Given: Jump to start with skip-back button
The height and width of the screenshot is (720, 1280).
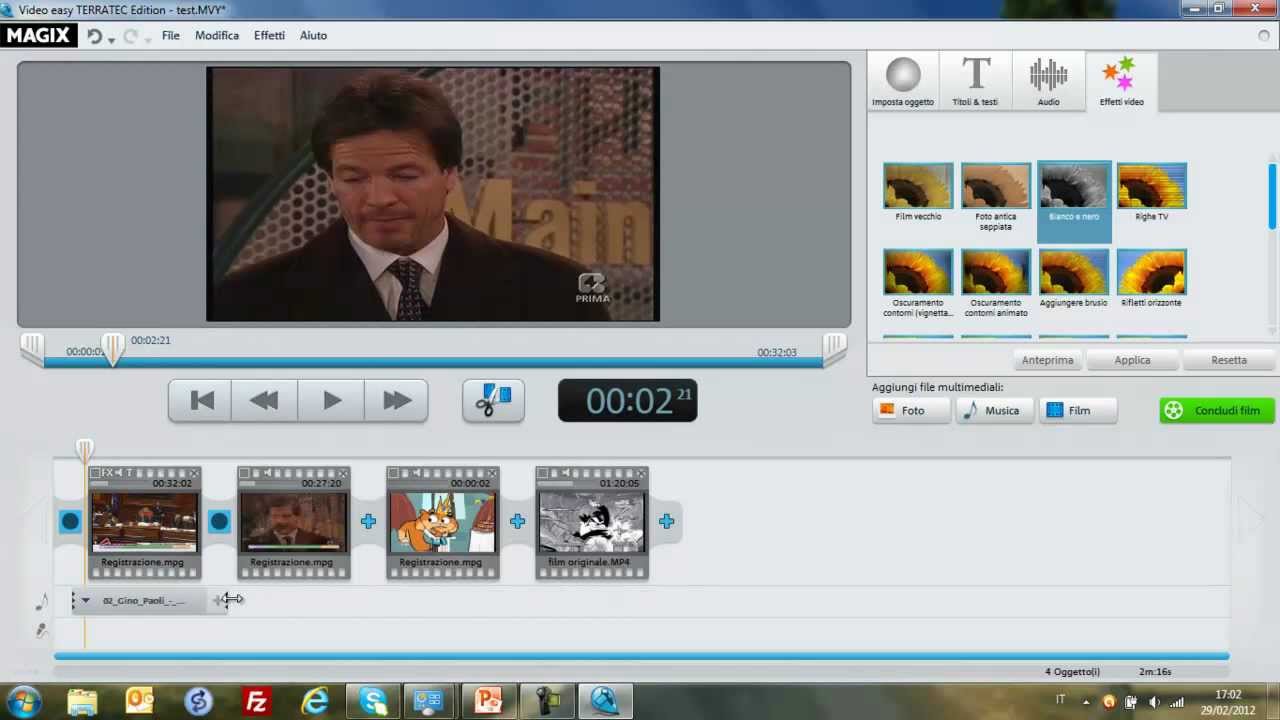Looking at the screenshot, I should click(x=201, y=401).
